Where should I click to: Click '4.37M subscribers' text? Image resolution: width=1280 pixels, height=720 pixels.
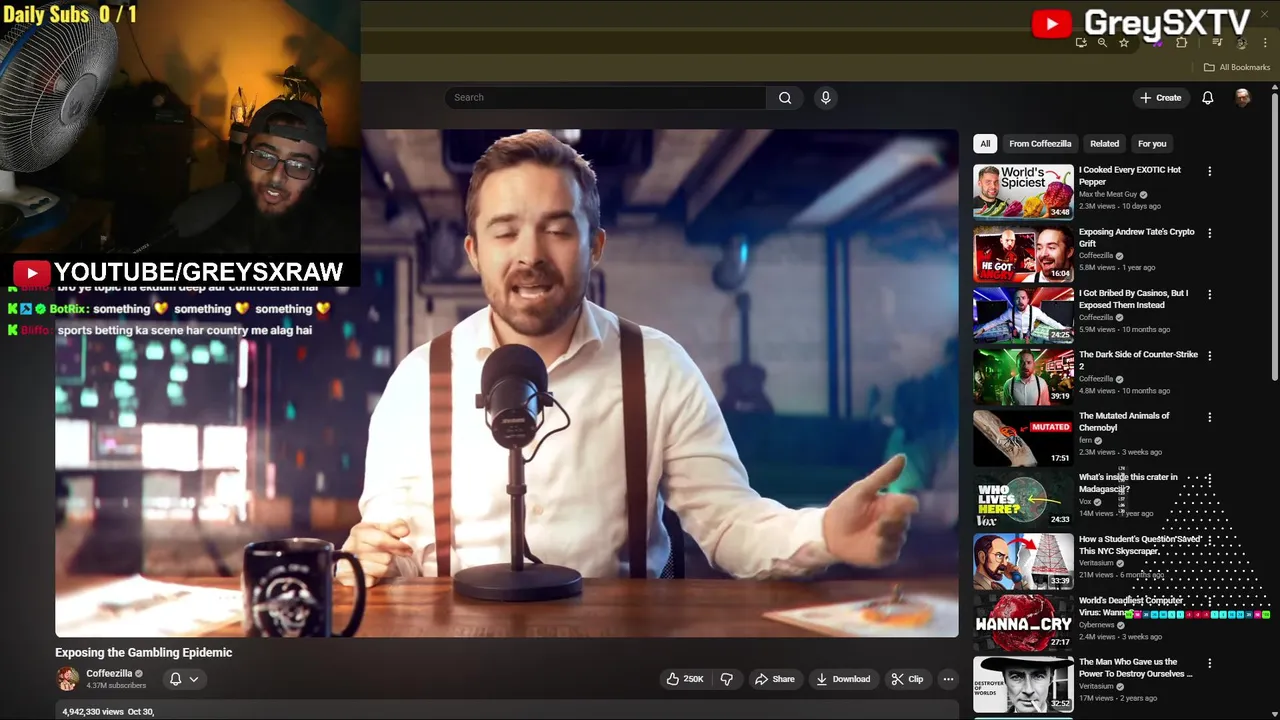[116, 686]
